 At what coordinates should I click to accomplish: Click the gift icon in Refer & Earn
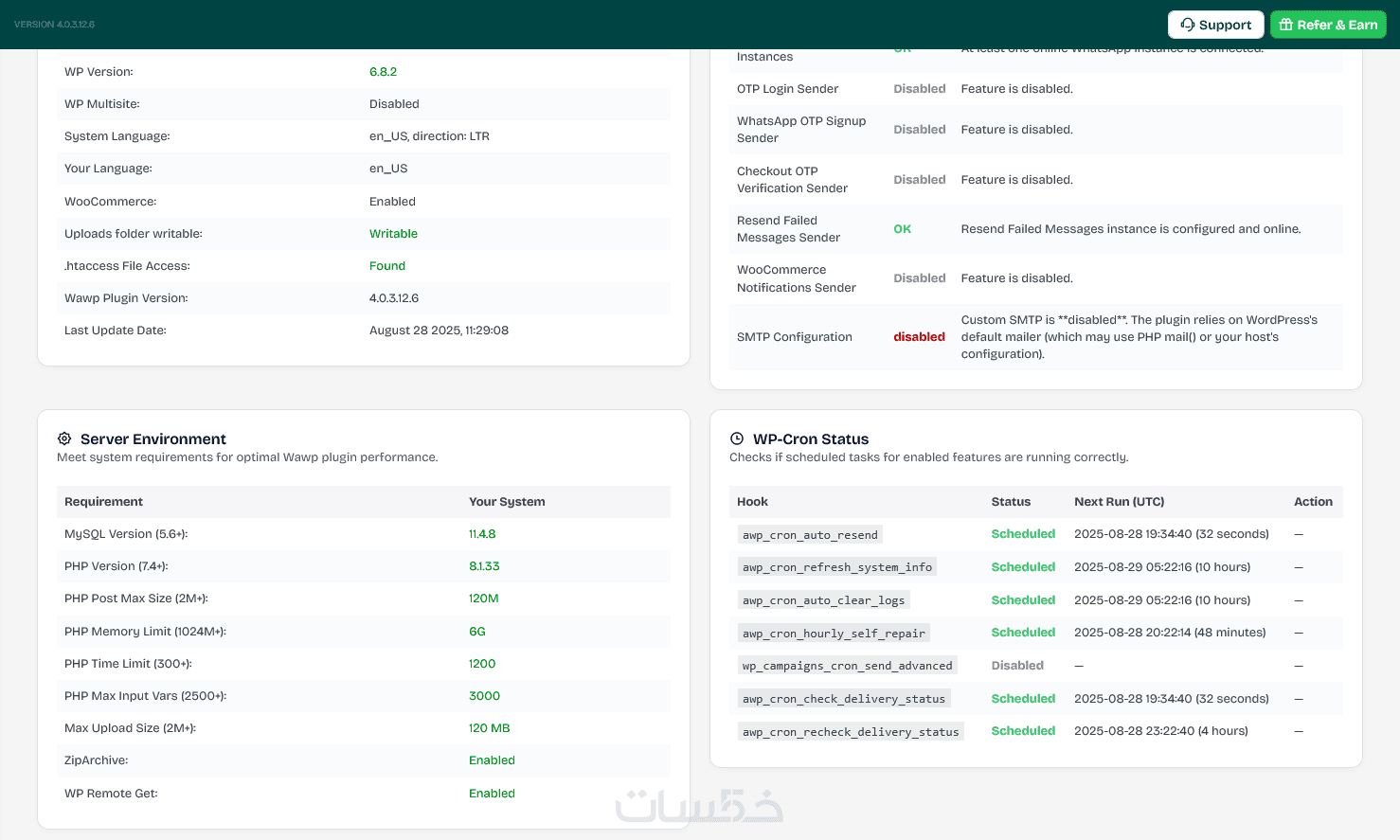point(1285,25)
